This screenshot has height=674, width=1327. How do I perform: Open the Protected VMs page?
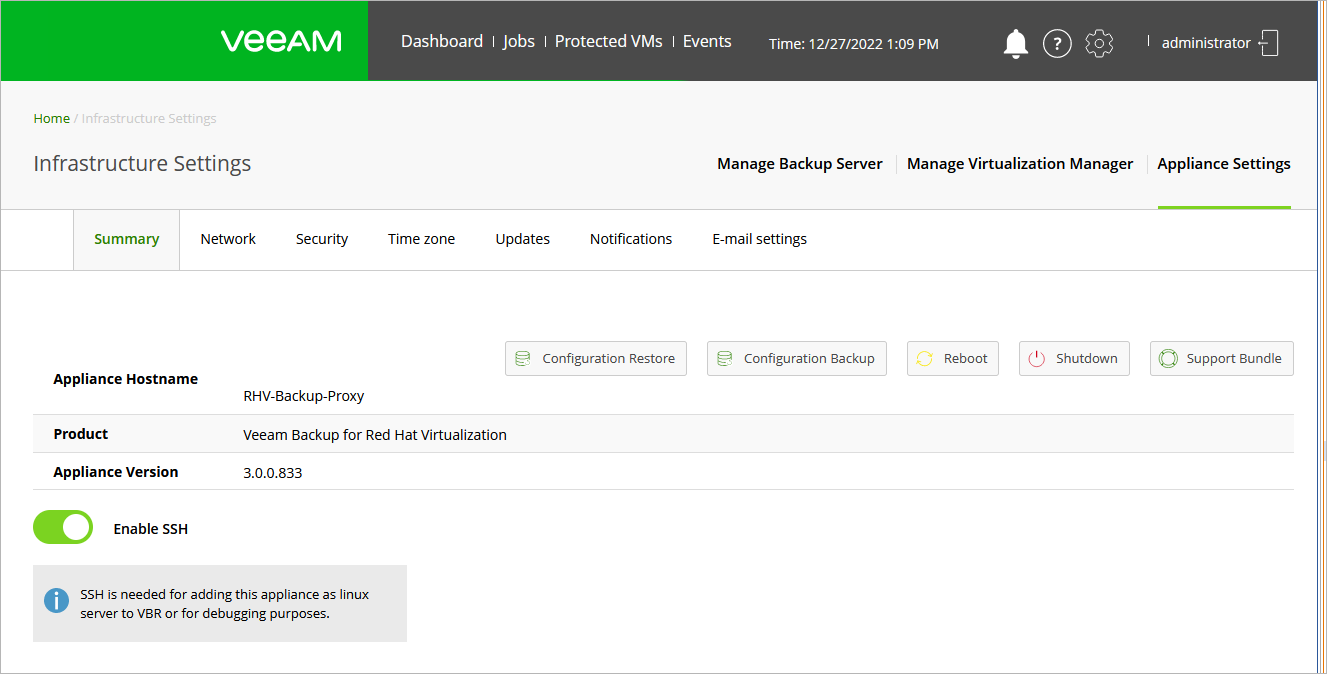(x=608, y=41)
